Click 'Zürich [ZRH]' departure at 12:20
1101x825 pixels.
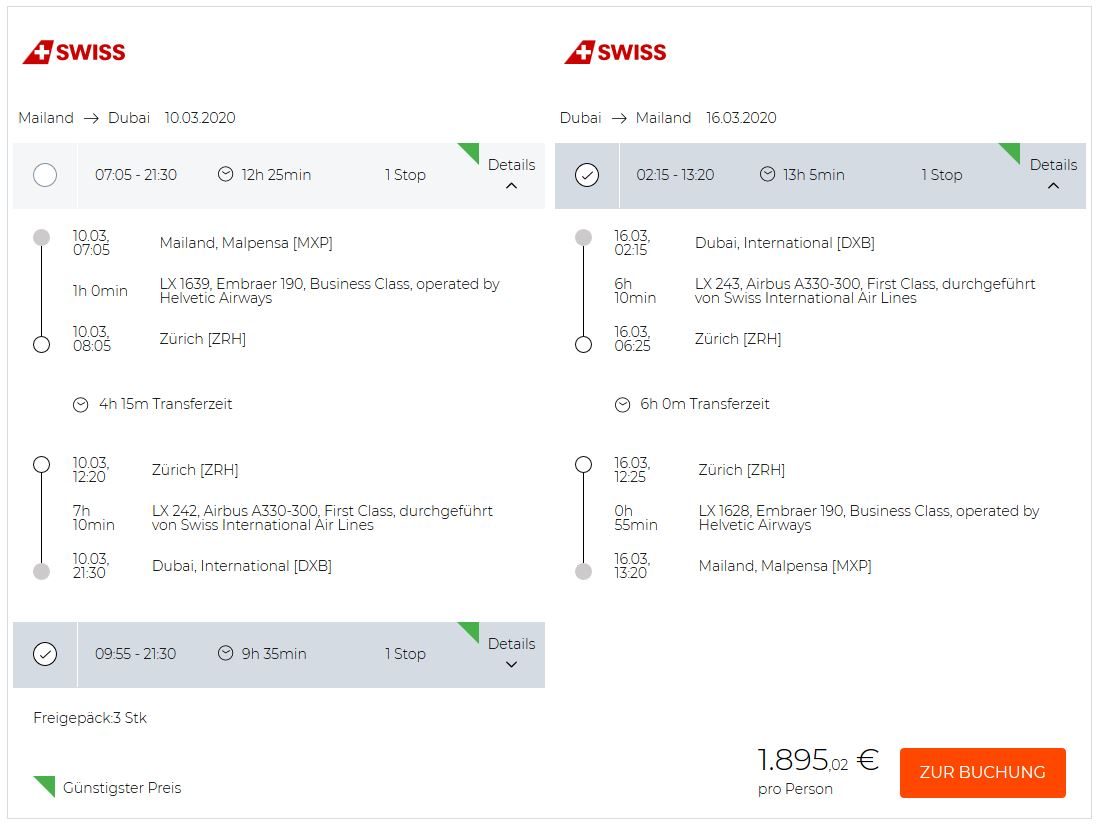pos(195,470)
